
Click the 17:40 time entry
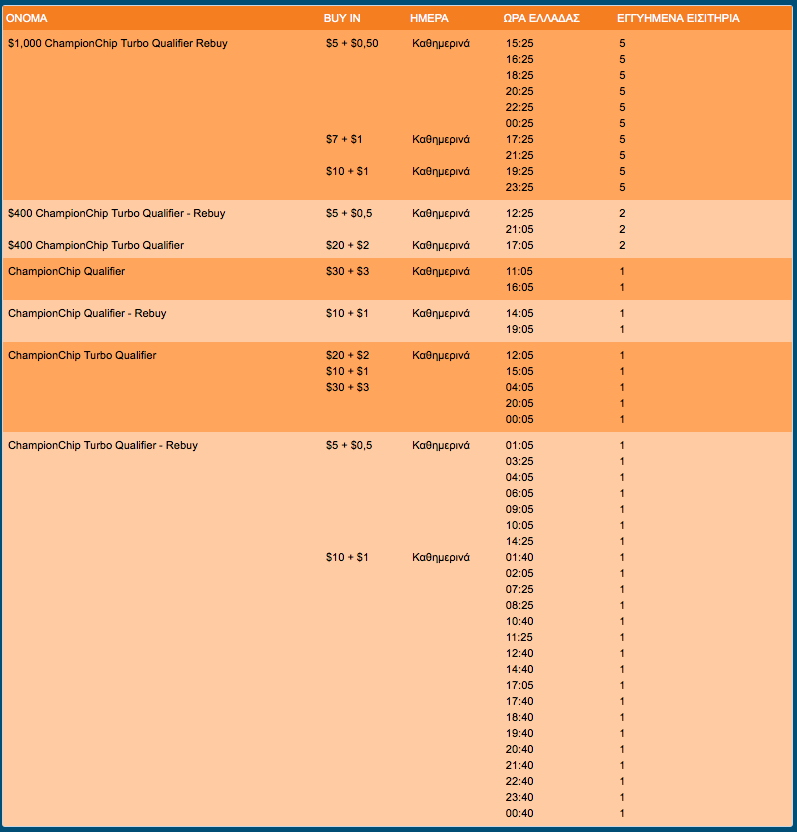pos(519,701)
